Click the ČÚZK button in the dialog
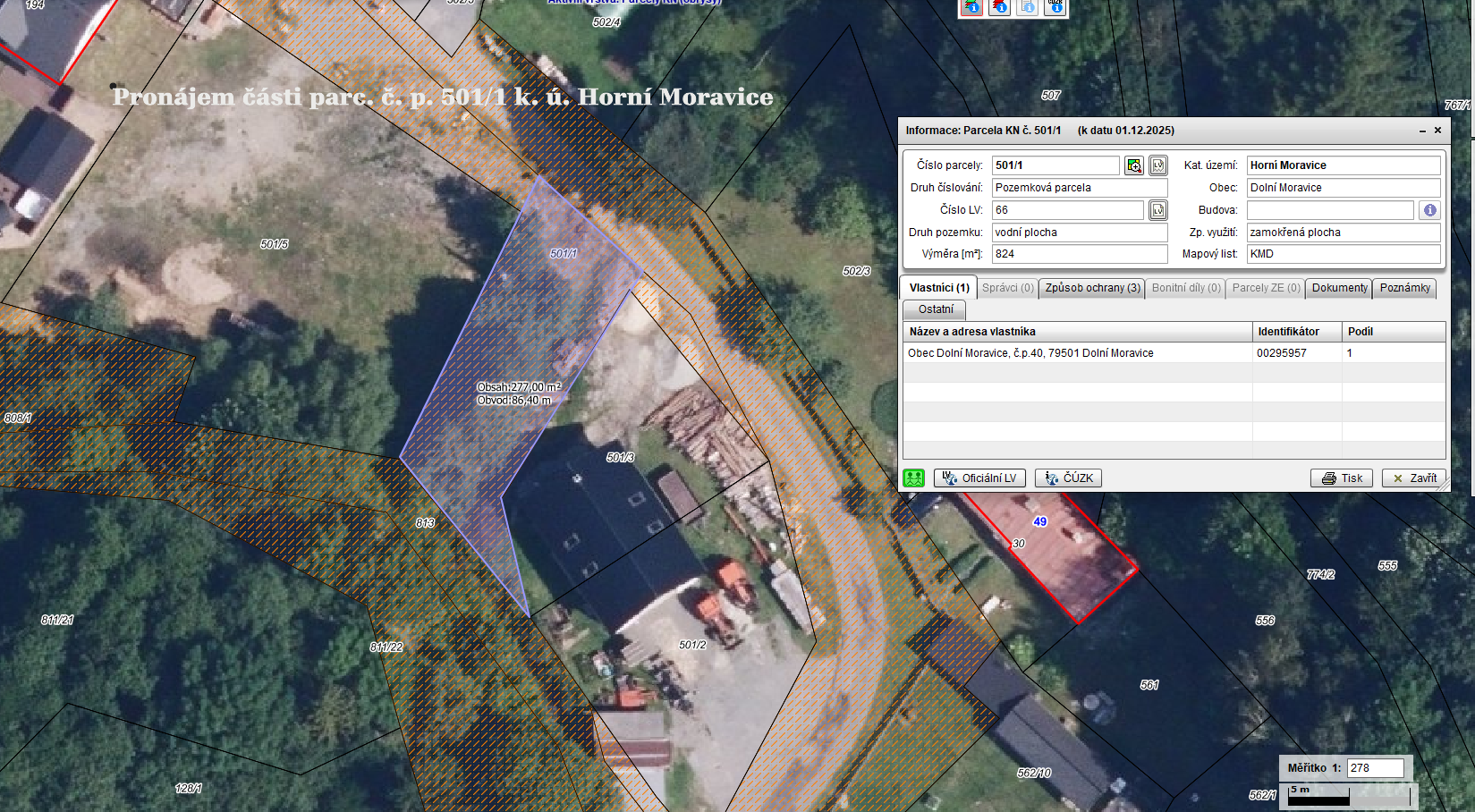The image size is (1475, 812). 1069,478
